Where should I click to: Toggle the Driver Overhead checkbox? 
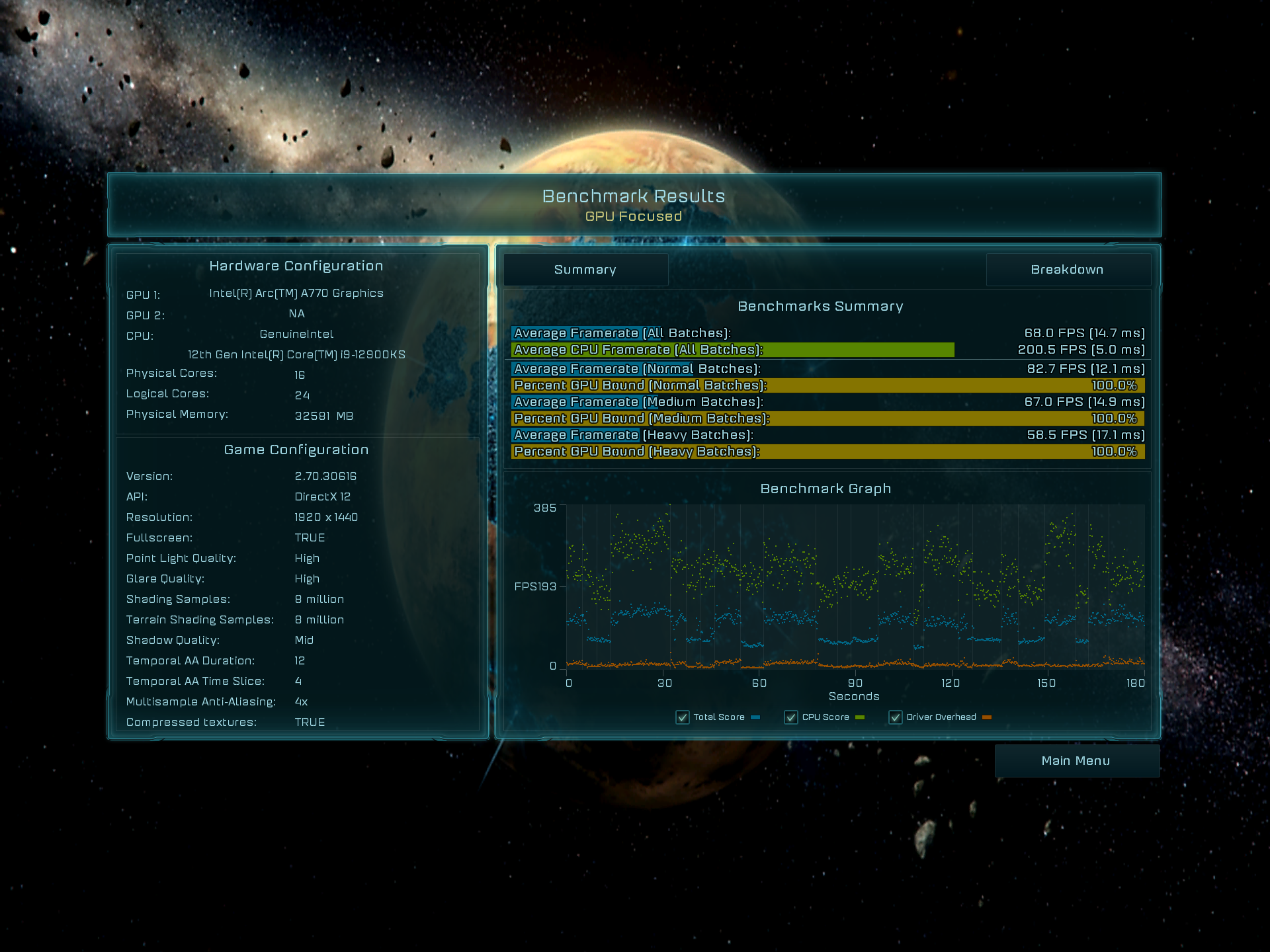(896, 717)
